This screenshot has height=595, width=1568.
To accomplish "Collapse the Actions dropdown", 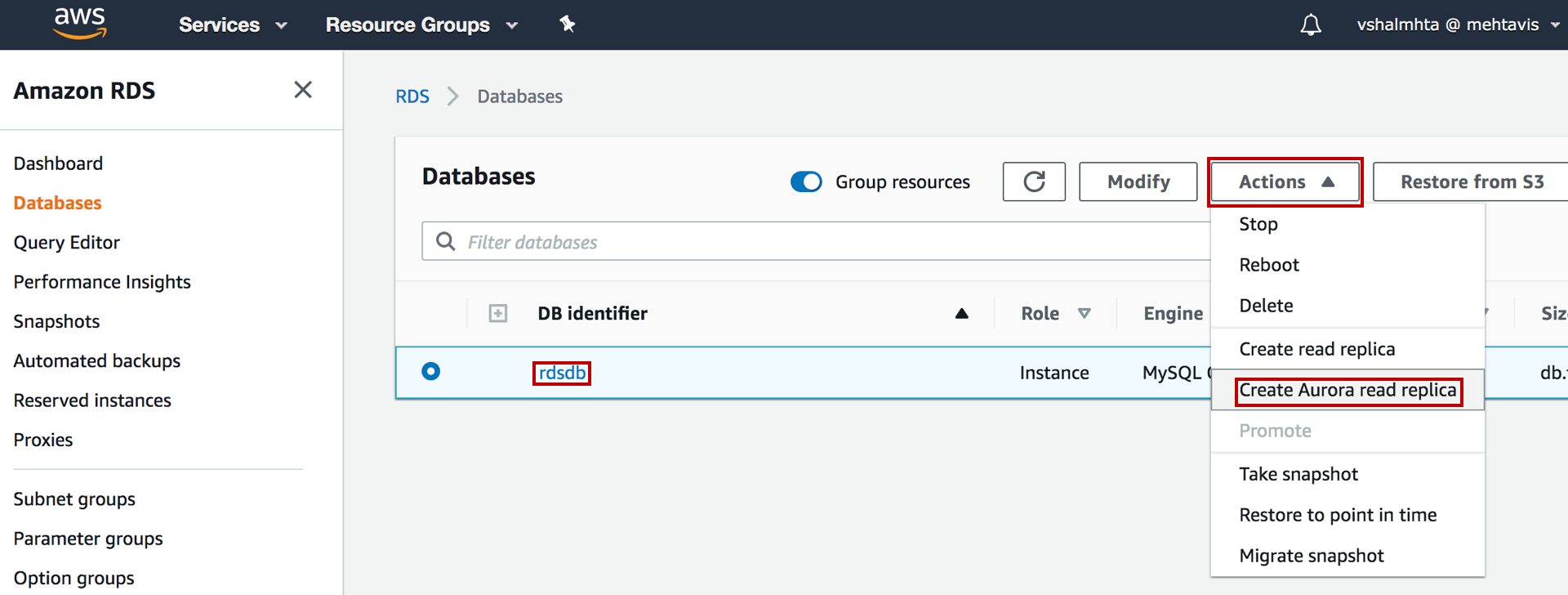I will [x=1285, y=181].
